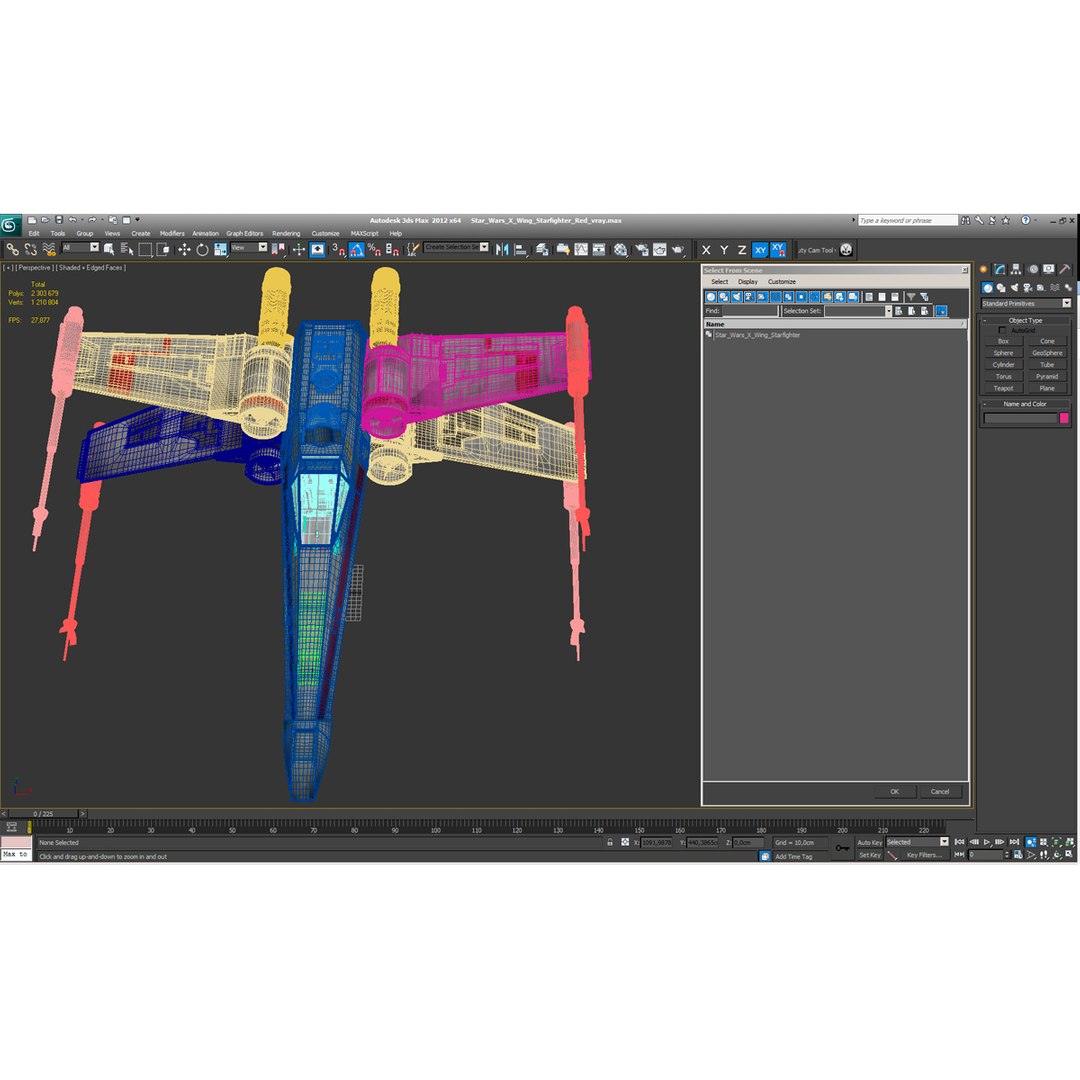Toggle the Angle Snap button
1080x1080 pixels.
click(x=356, y=249)
